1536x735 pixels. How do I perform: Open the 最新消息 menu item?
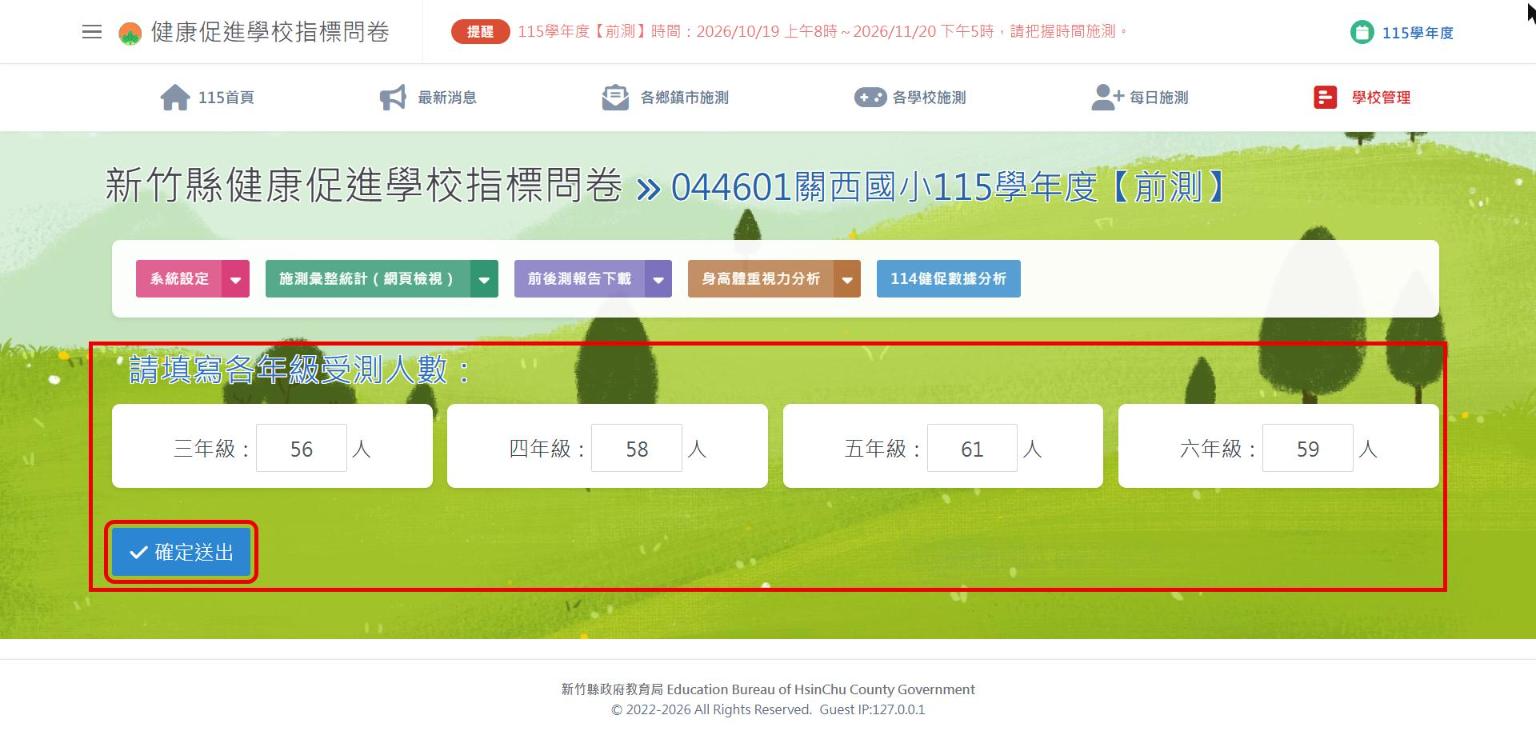[428, 97]
